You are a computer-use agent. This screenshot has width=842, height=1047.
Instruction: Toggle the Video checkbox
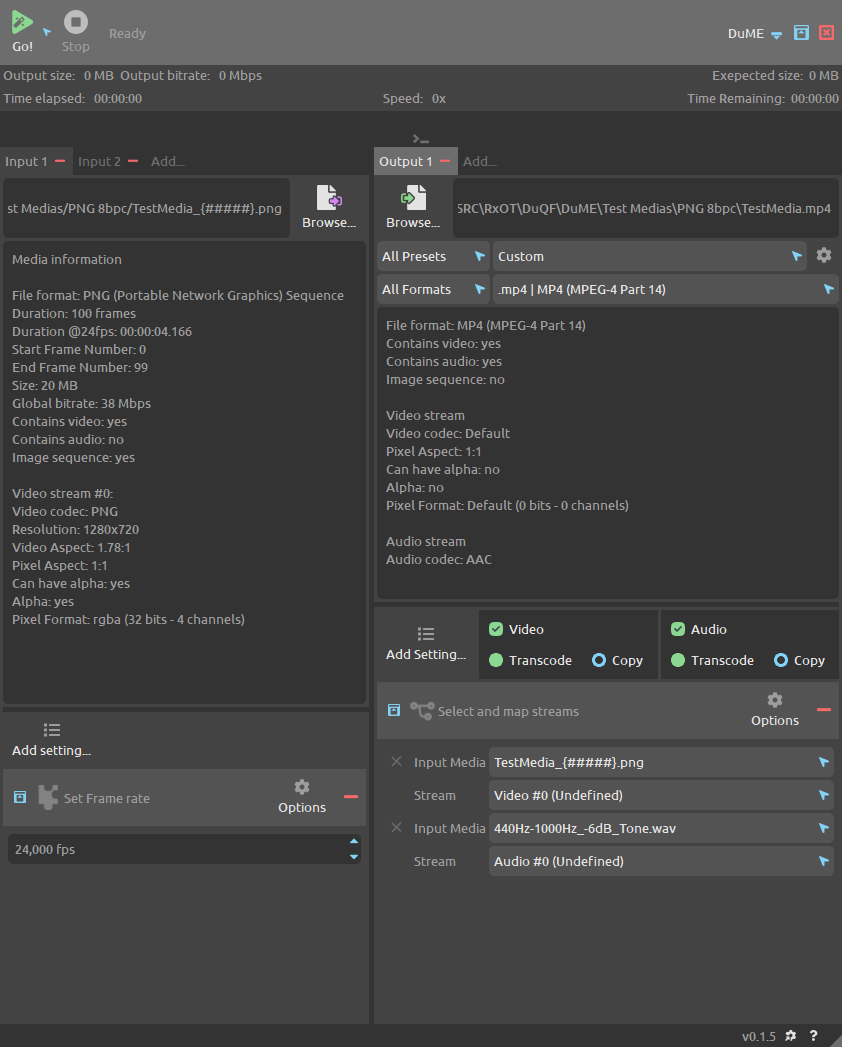[496, 629]
